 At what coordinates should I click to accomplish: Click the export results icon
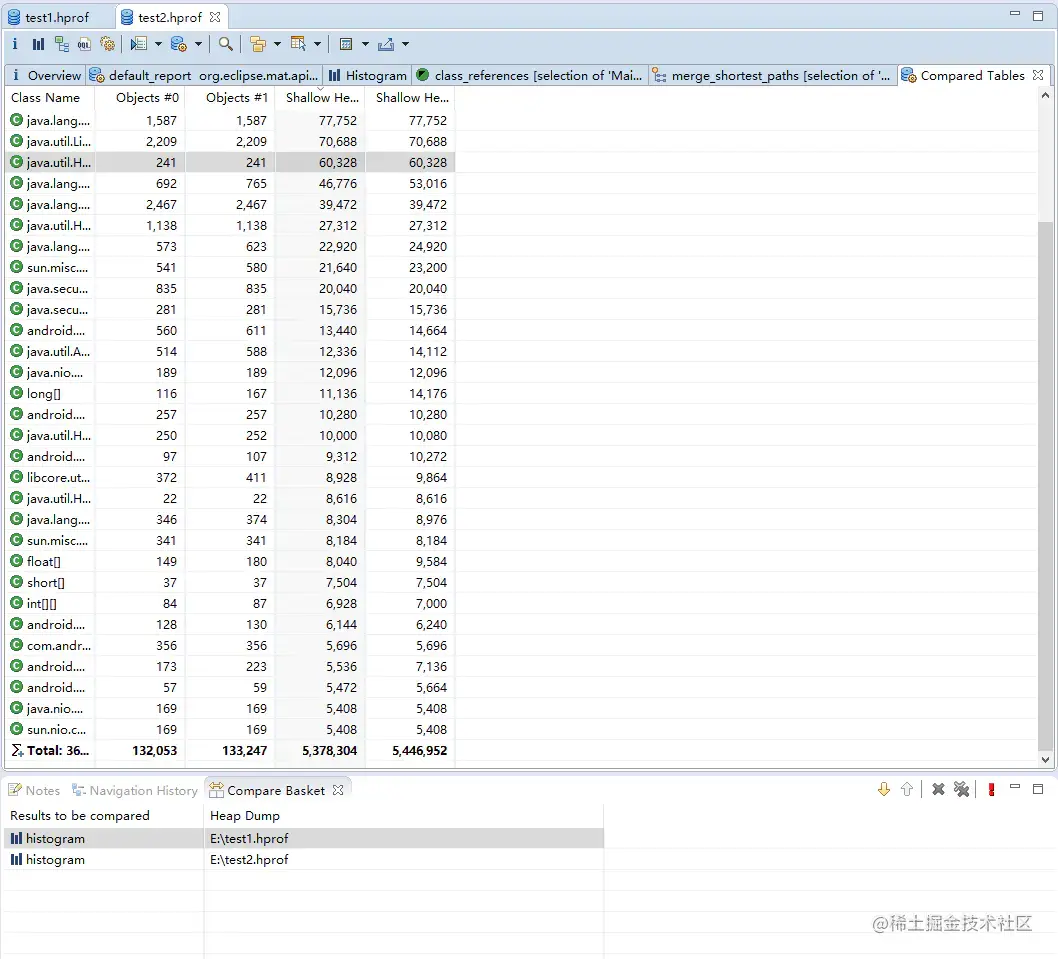(386, 45)
